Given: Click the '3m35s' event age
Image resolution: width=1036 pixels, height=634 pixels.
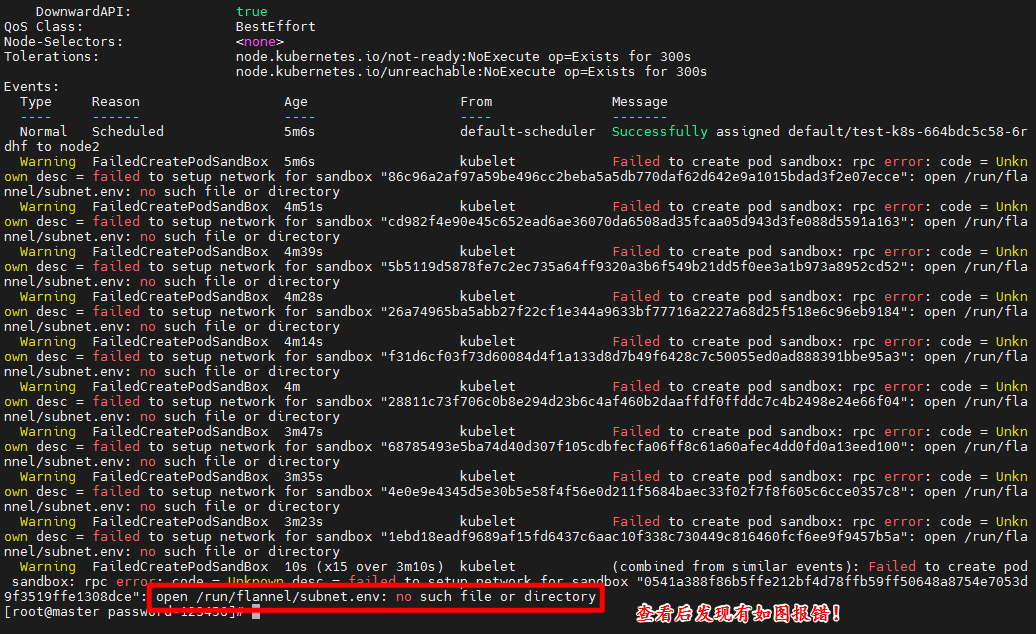Looking at the screenshot, I should pyautogui.click(x=303, y=476).
